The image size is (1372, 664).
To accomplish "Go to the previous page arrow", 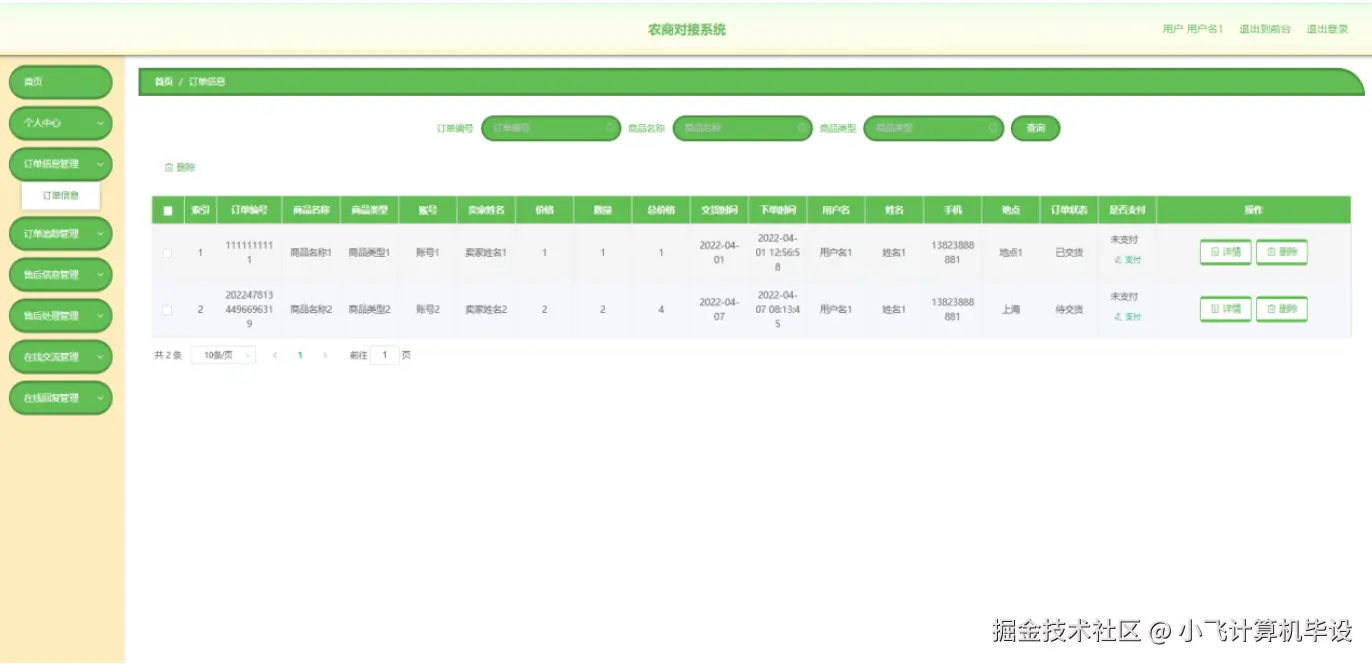I will click(275, 355).
